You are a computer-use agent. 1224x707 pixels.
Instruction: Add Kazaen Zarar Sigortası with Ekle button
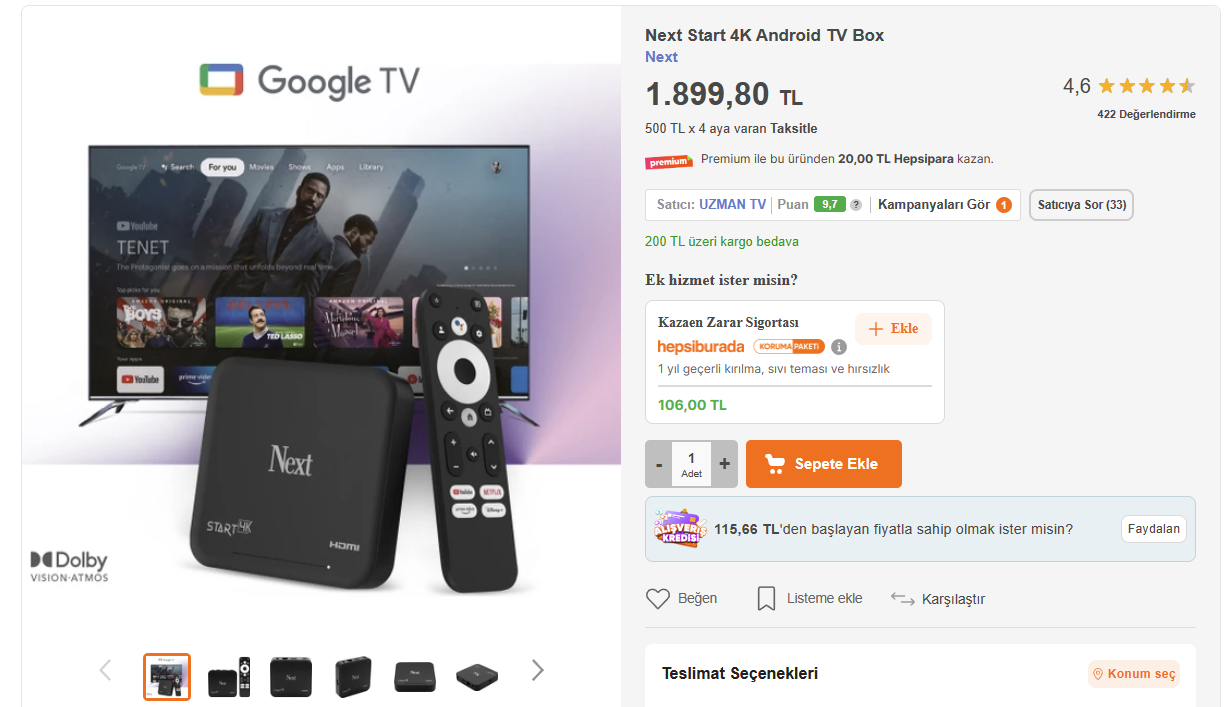[893, 329]
